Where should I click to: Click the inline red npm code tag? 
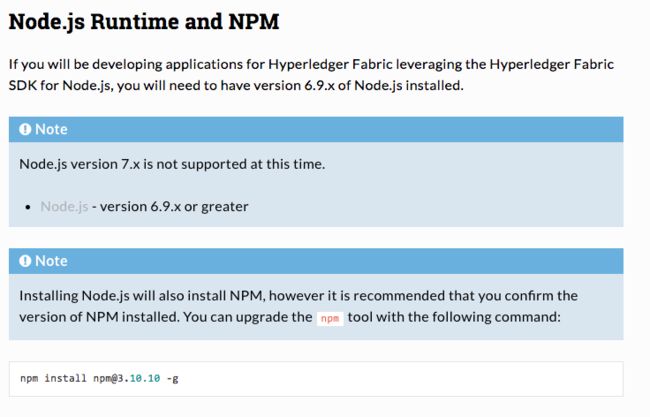coord(330,318)
